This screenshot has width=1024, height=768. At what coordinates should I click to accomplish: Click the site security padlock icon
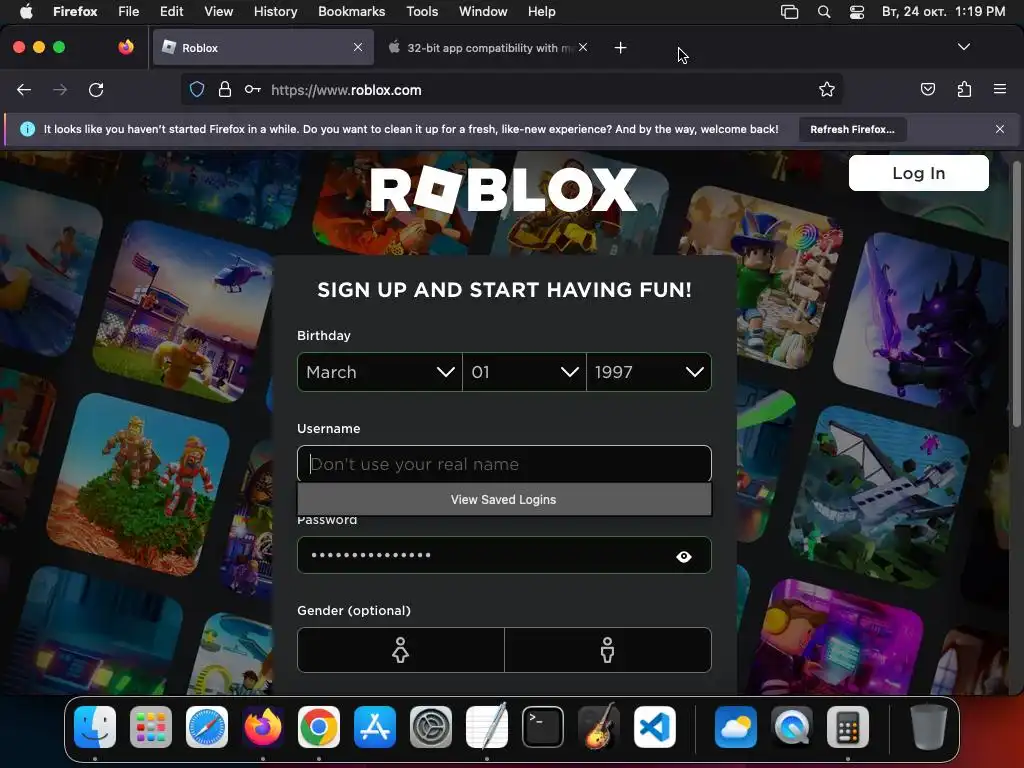[x=225, y=89]
